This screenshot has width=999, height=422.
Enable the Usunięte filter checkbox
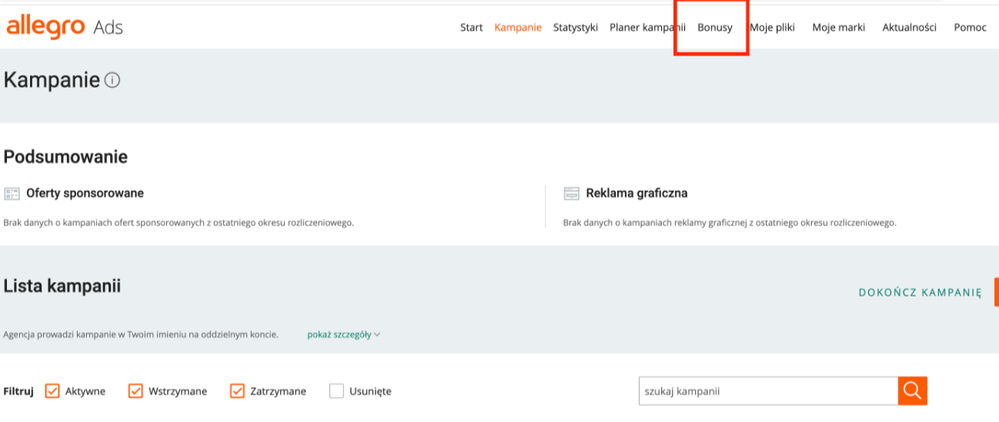coord(336,391)
